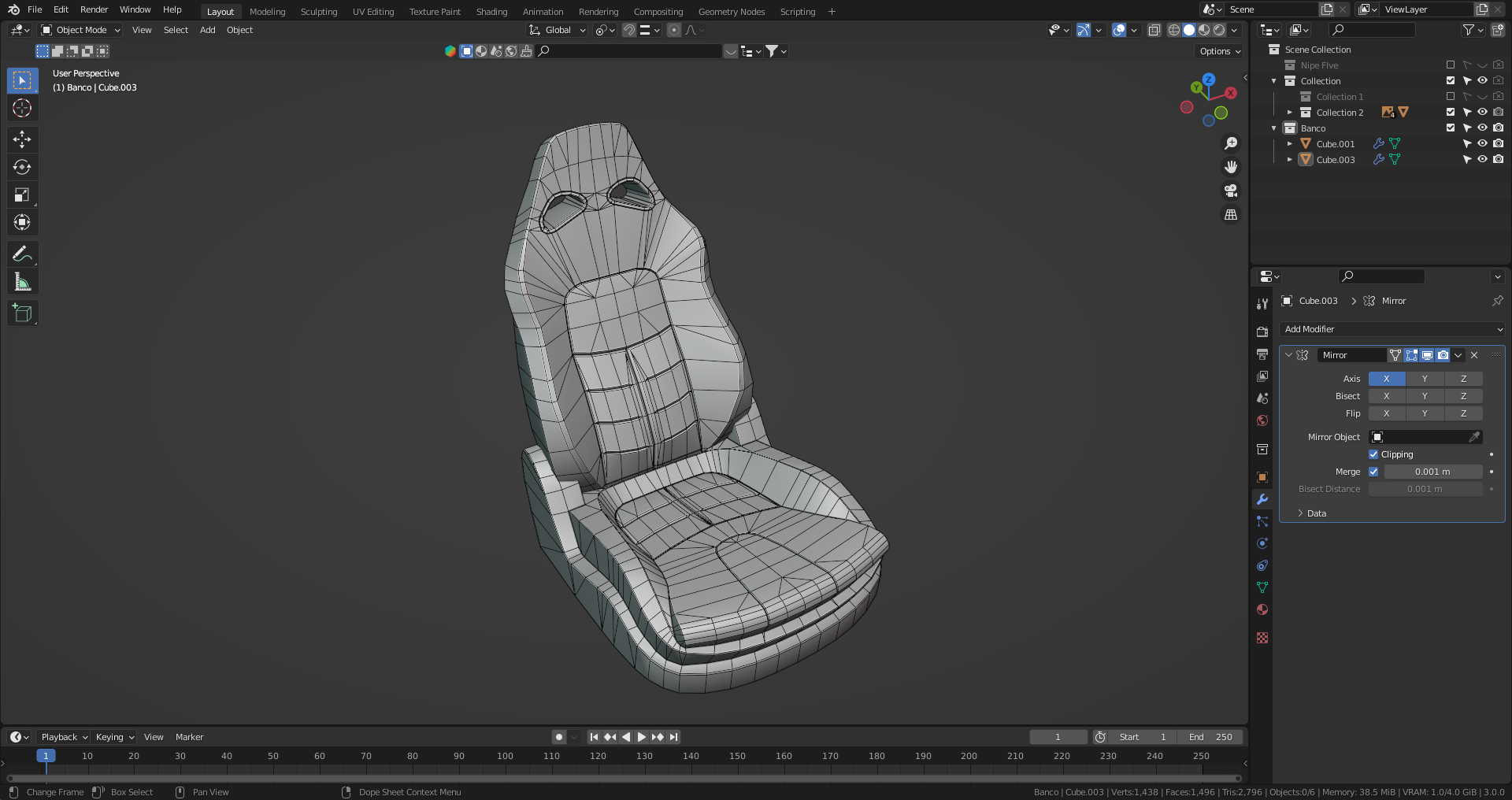Open the Global transform orientation dropdown

558,30
